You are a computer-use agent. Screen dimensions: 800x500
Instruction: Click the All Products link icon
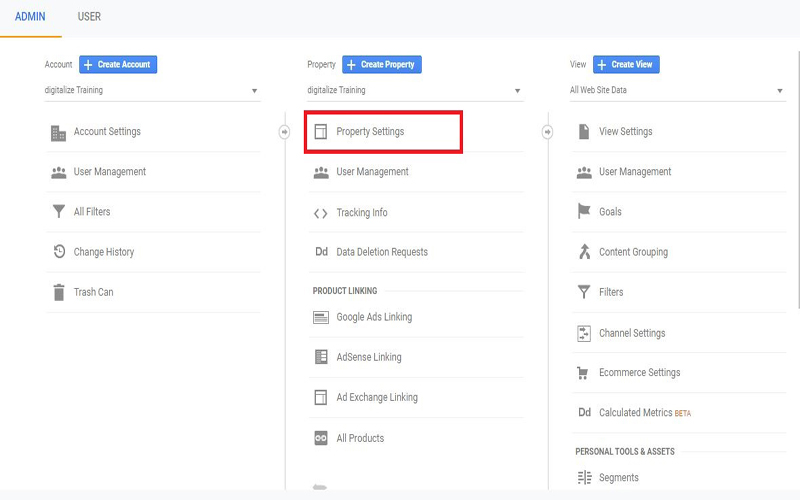(x=320, y=438)
